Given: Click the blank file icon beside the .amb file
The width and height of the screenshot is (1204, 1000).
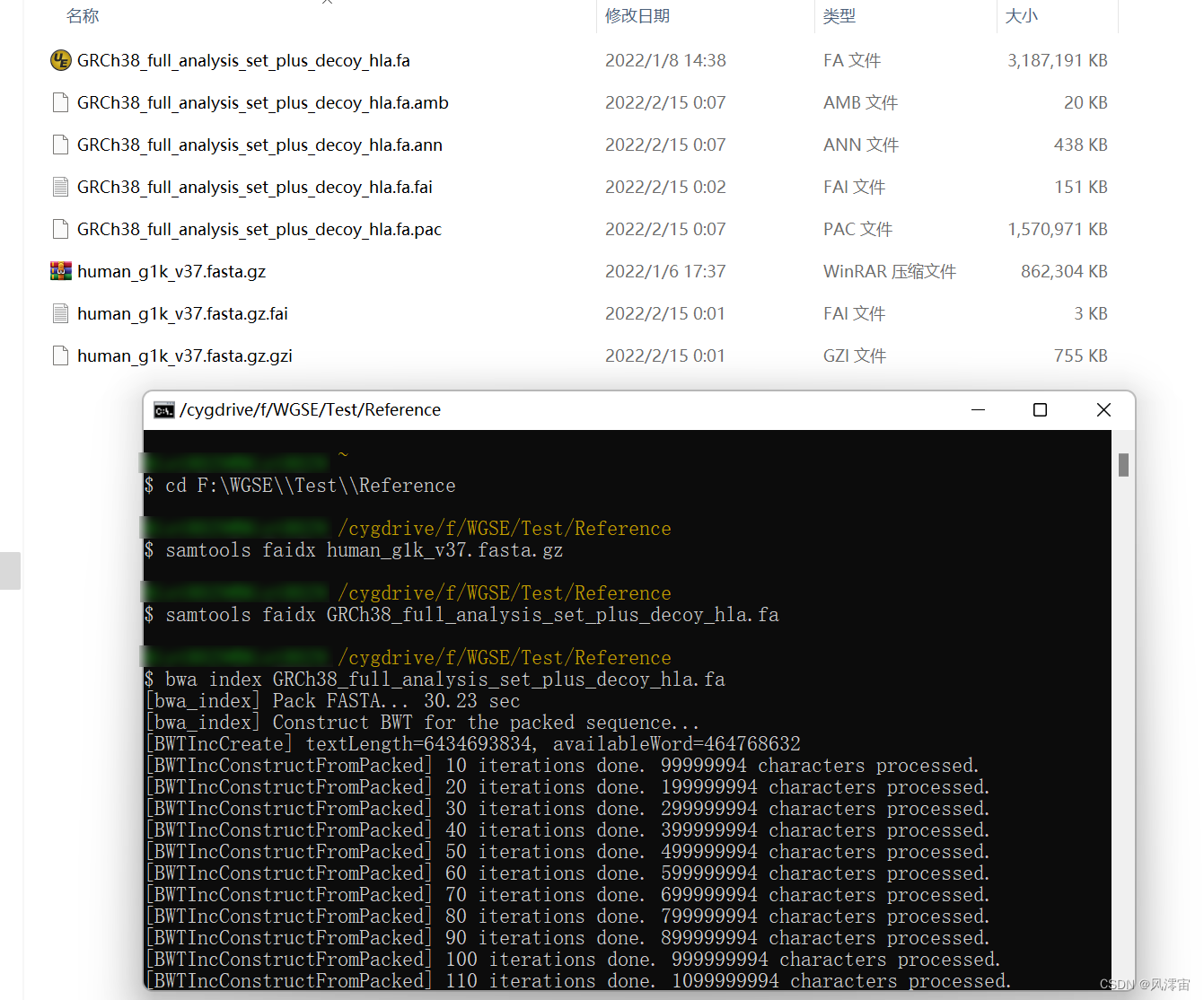Looking at the screenshot, I should [60, 102].
